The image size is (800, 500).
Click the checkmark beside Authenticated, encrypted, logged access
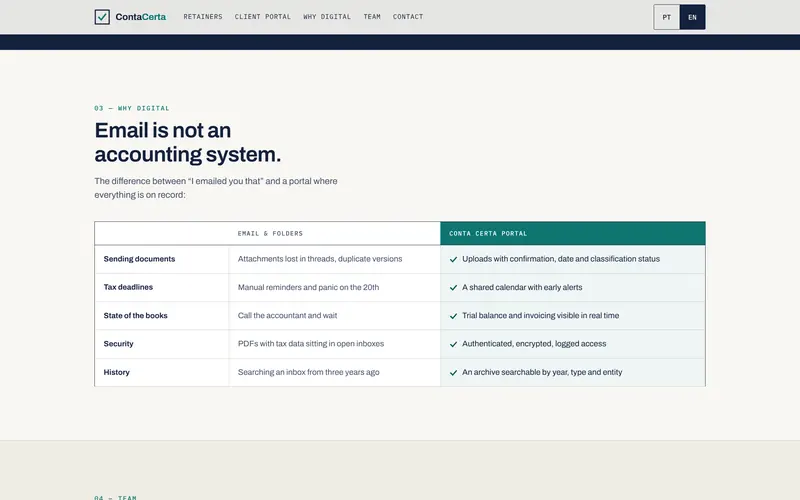453,344
